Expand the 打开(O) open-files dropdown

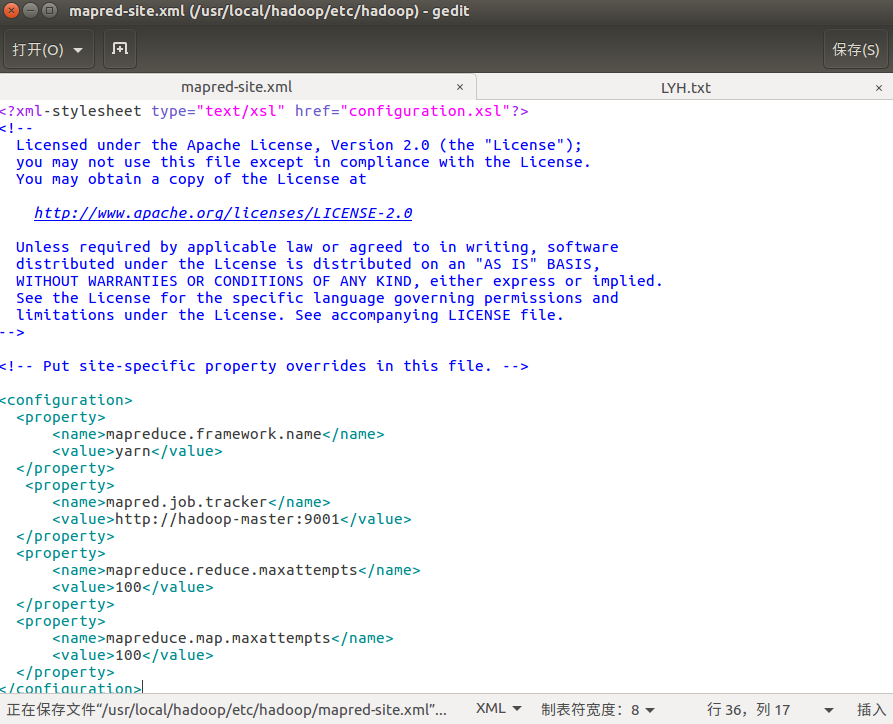click(x=48, y=48)
